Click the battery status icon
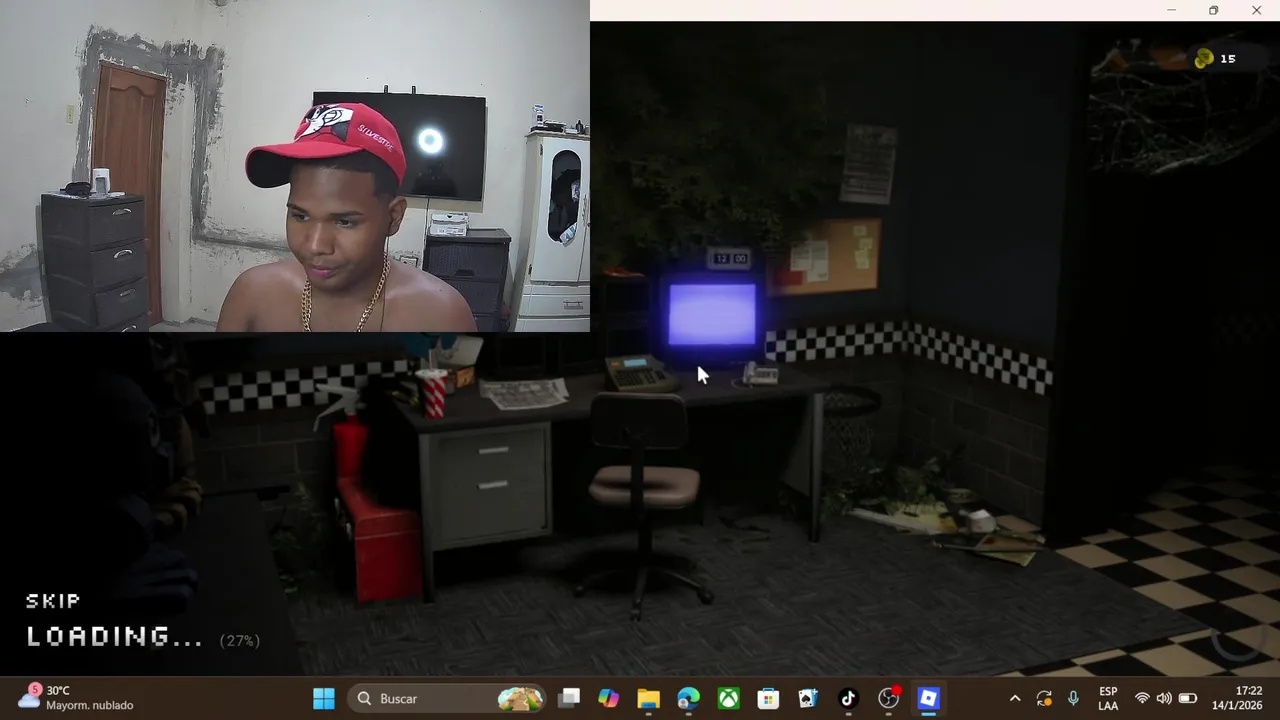 [1188, 698]
